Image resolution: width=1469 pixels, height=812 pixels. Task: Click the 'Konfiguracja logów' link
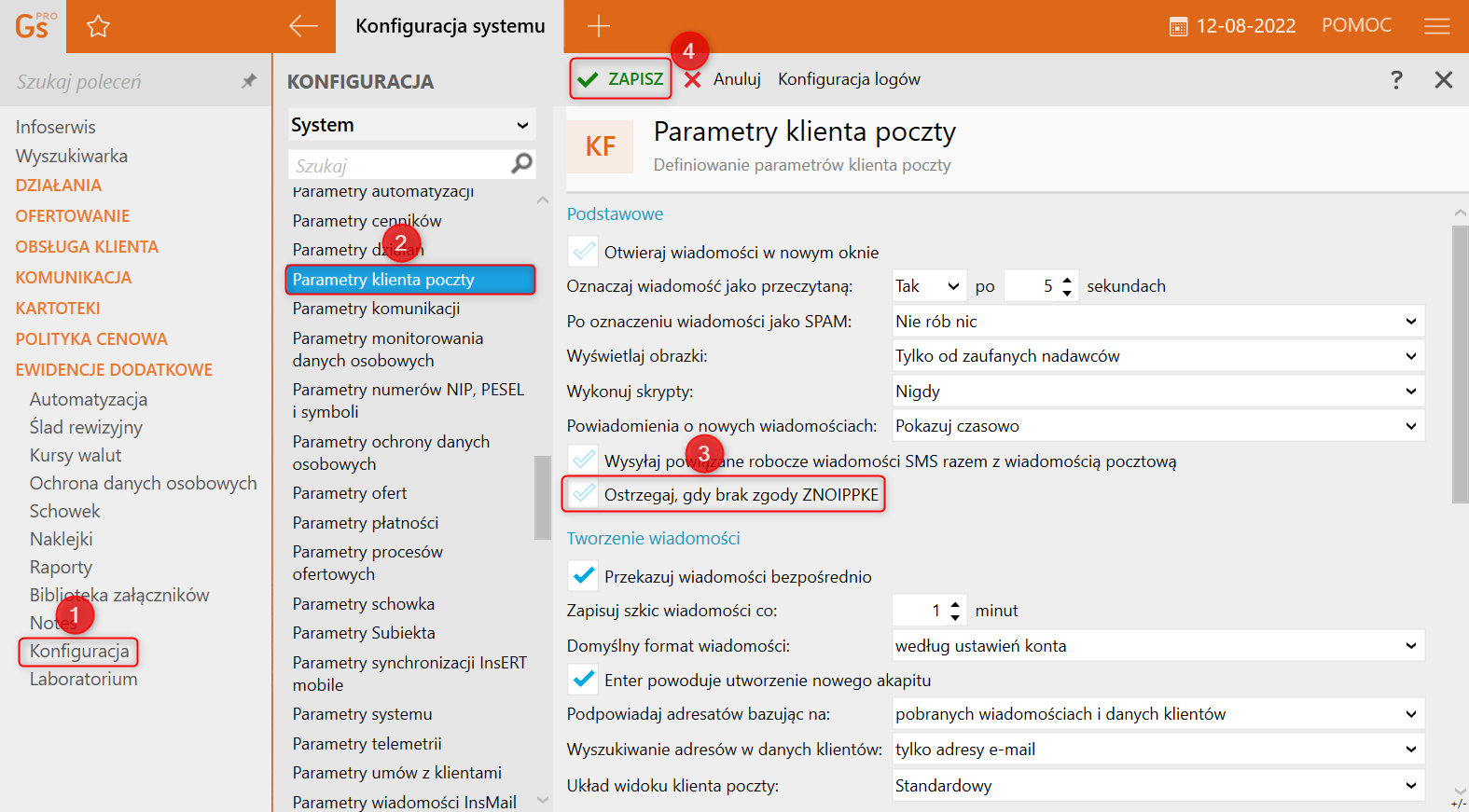point(849,79)
